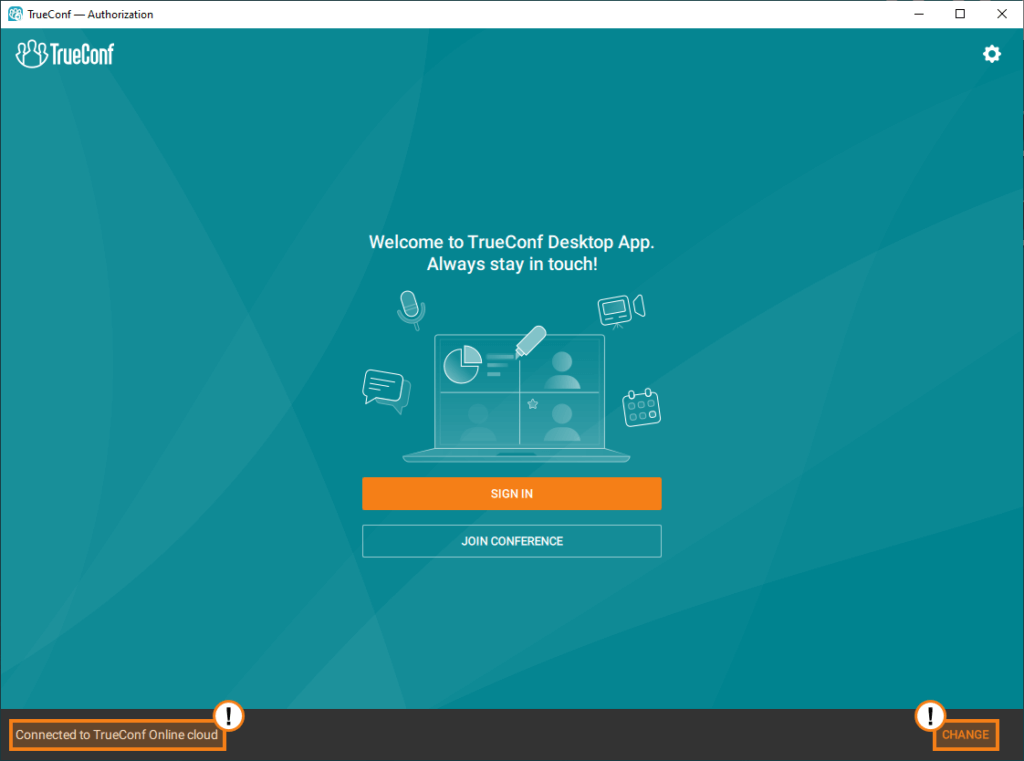Click the exclamation icon near the connection status
Screen dimensions: 1024x761
click(228, 717)
